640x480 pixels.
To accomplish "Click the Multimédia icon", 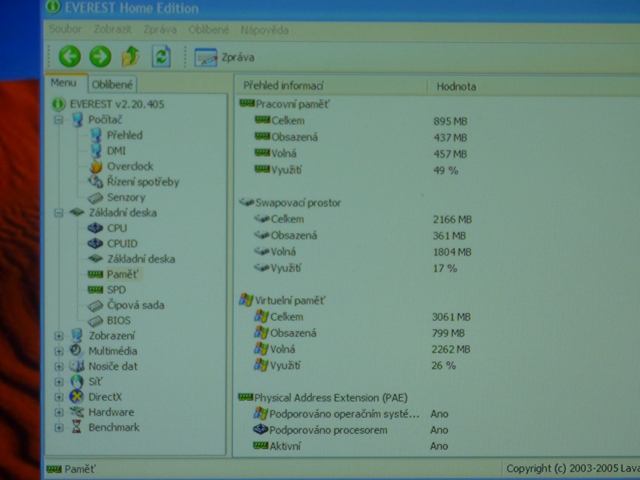I will [76, 351].
